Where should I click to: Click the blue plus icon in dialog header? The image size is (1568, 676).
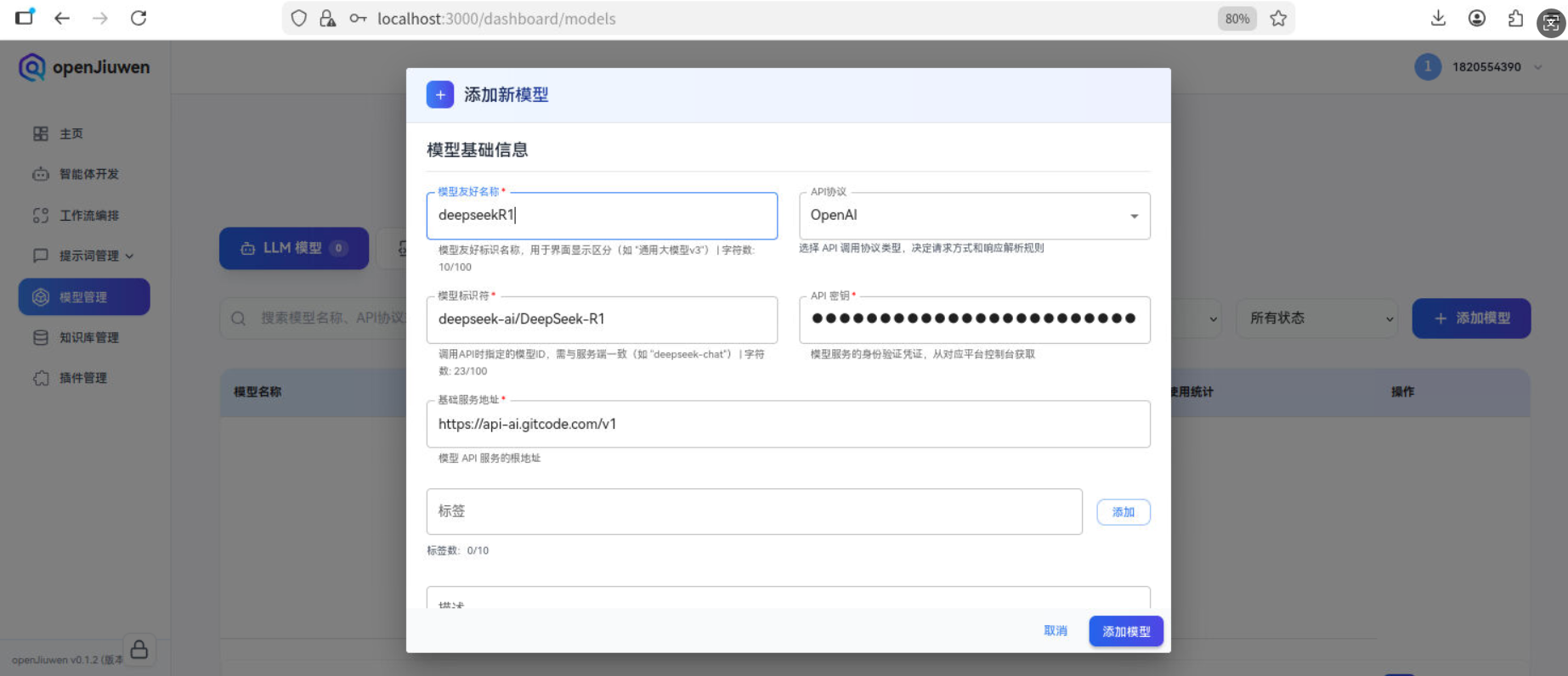point(440,95)
